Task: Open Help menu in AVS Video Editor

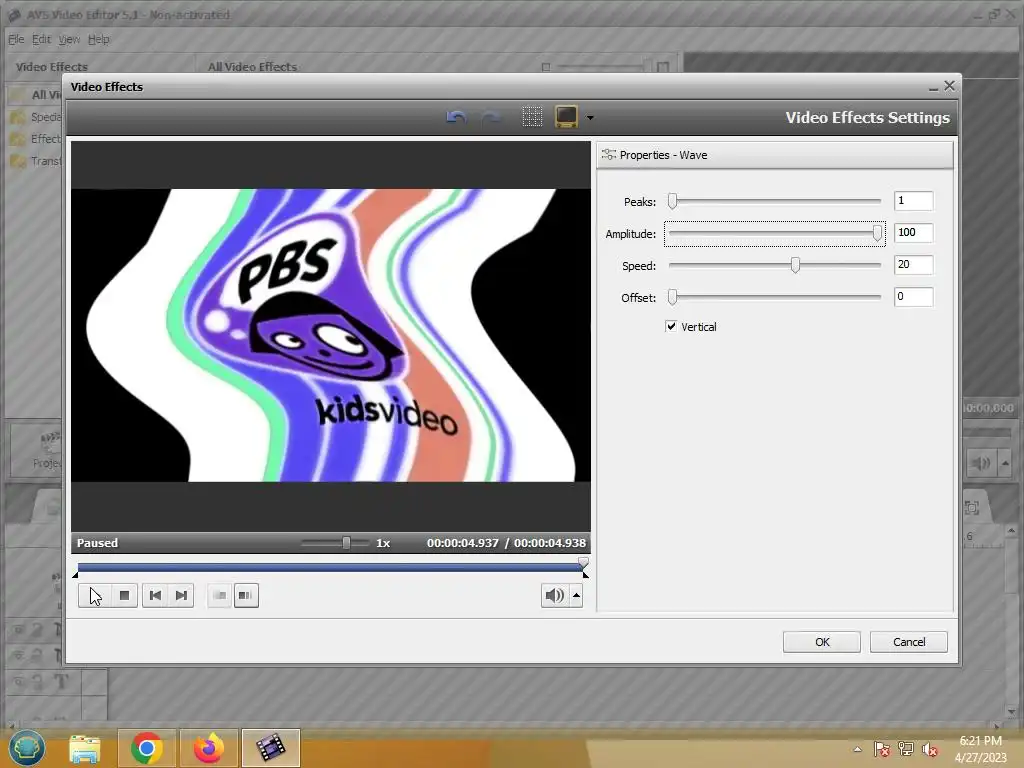Action: click(x=99, y=39)
